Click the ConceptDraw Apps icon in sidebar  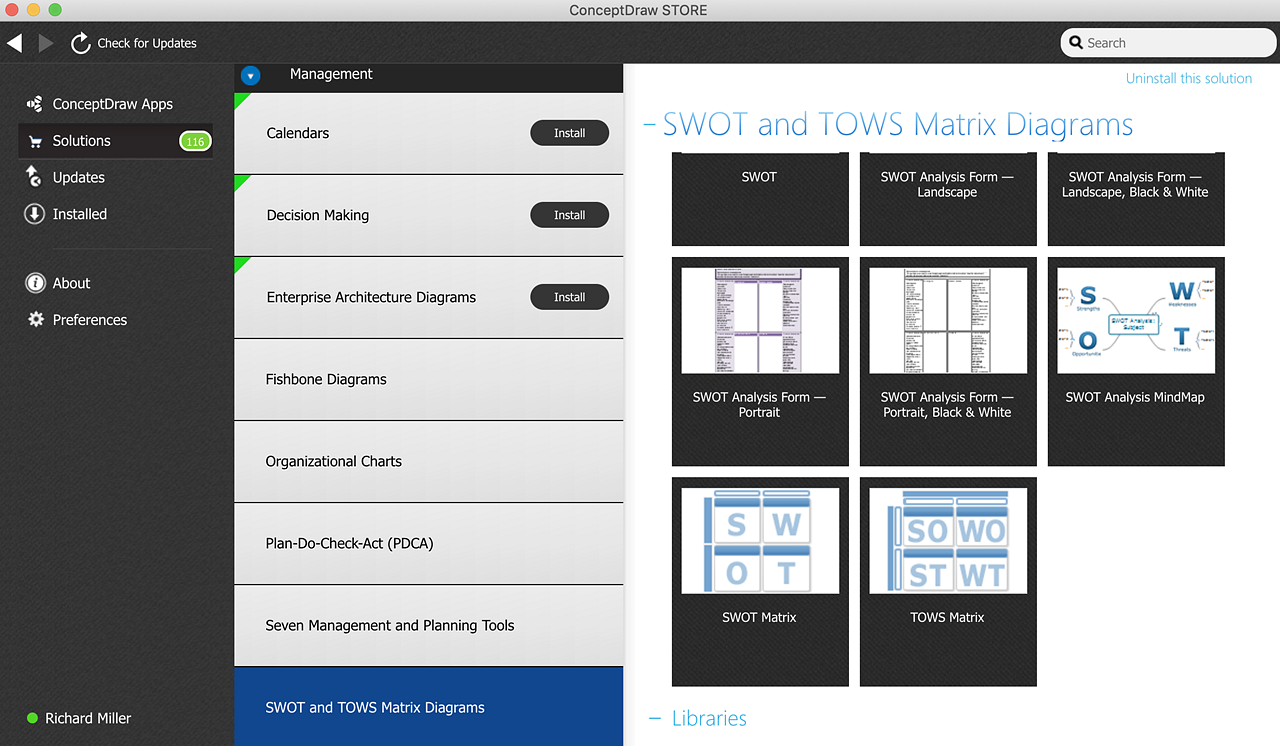(x=35, y=104)
